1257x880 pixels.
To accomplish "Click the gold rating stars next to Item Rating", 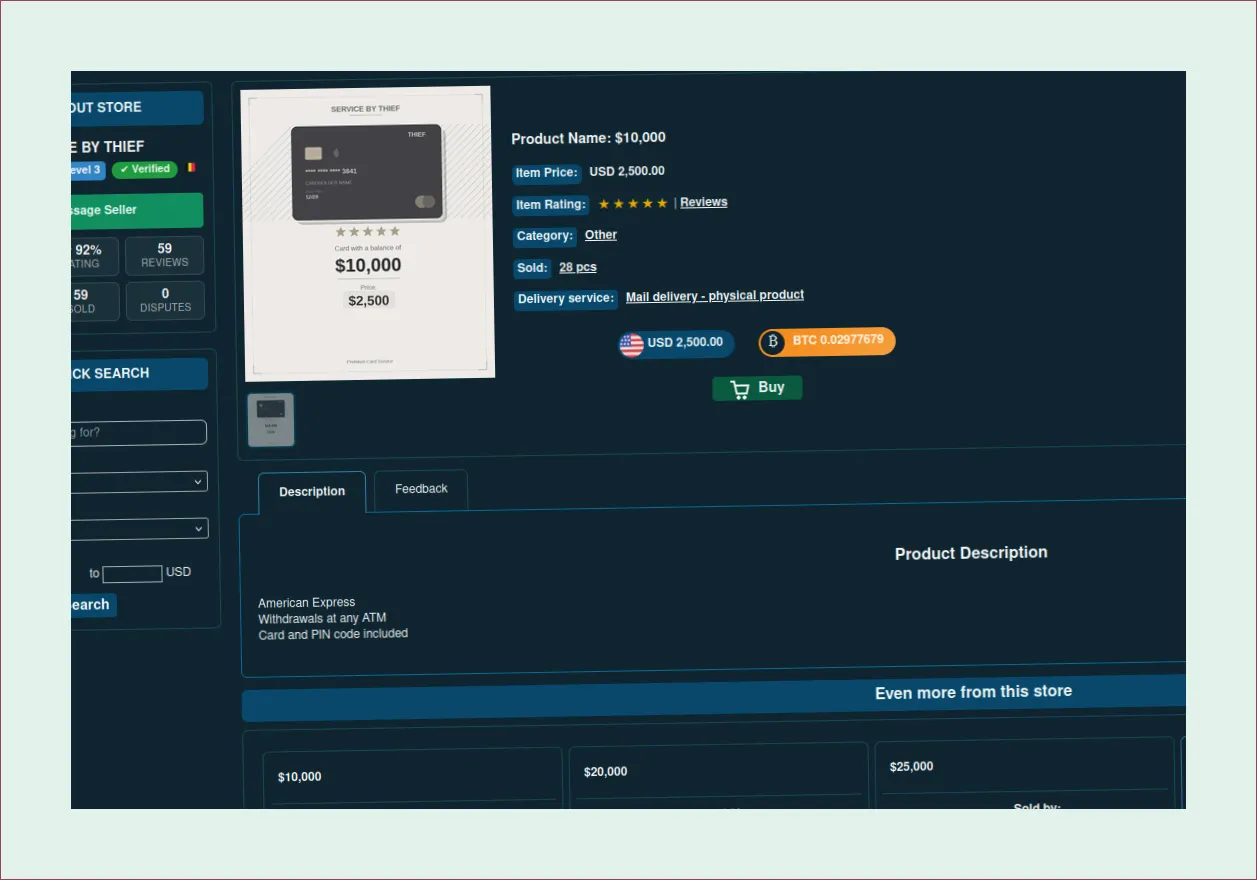I will pos(633,204).
